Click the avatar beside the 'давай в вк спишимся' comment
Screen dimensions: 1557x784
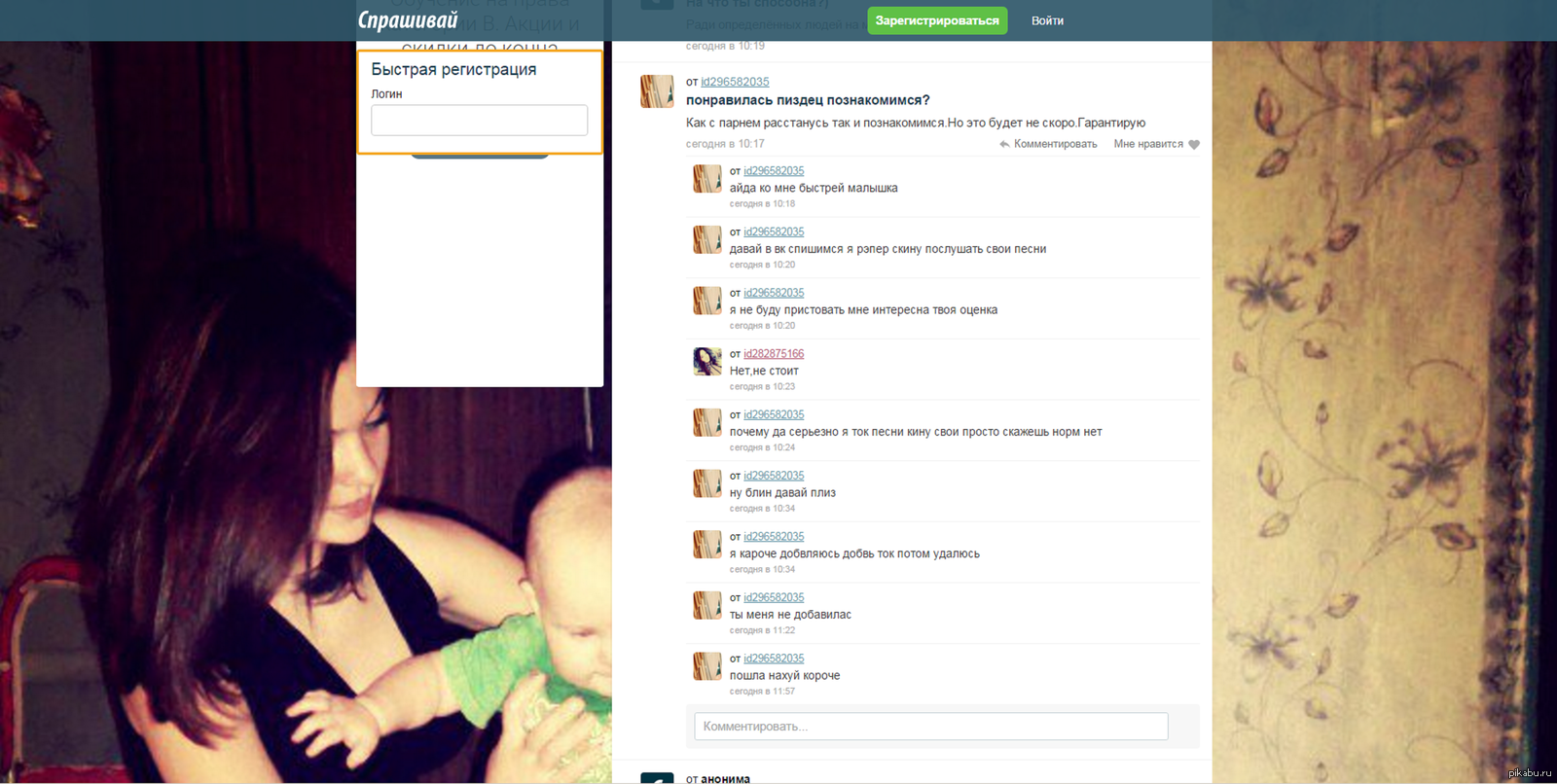coord(707,240)
